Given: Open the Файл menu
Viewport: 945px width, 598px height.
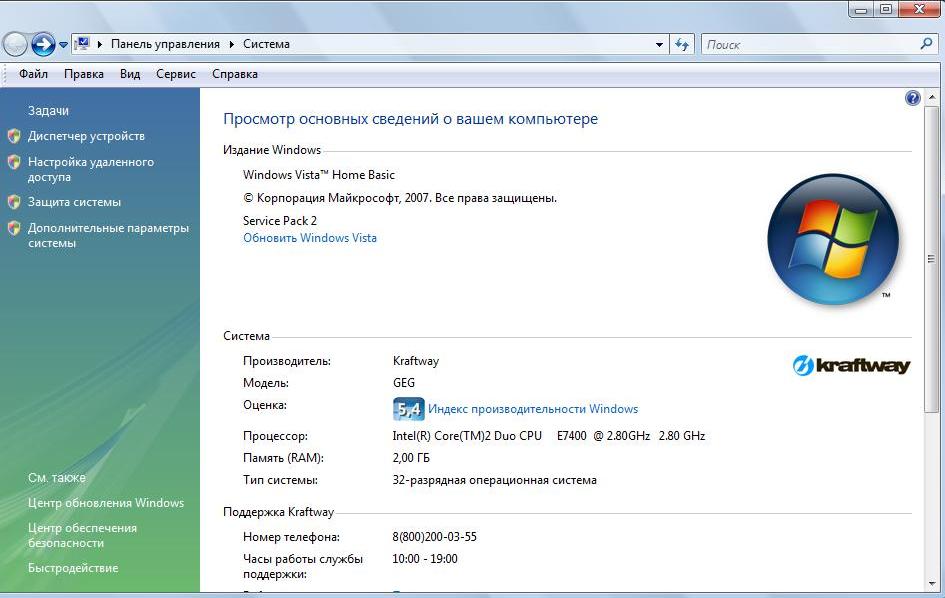Looking at the screenshot, I should point(33,74).
